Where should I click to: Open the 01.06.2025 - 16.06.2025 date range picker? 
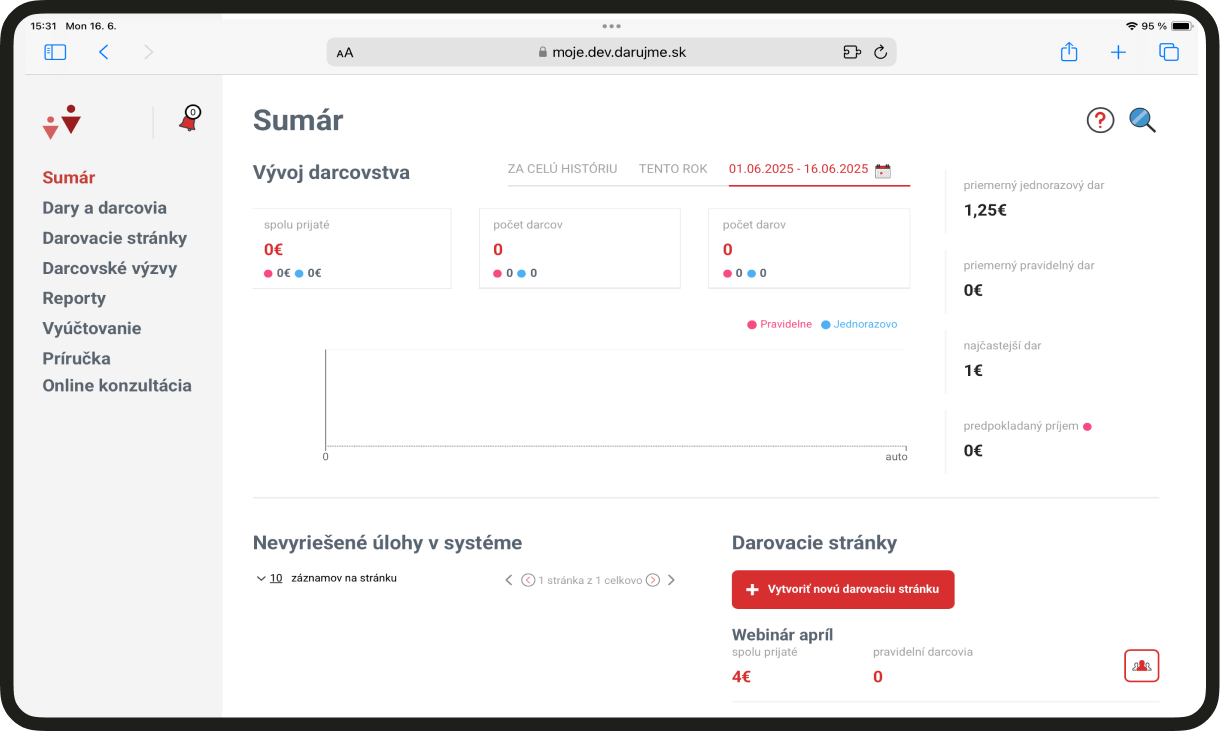point(798,169)
